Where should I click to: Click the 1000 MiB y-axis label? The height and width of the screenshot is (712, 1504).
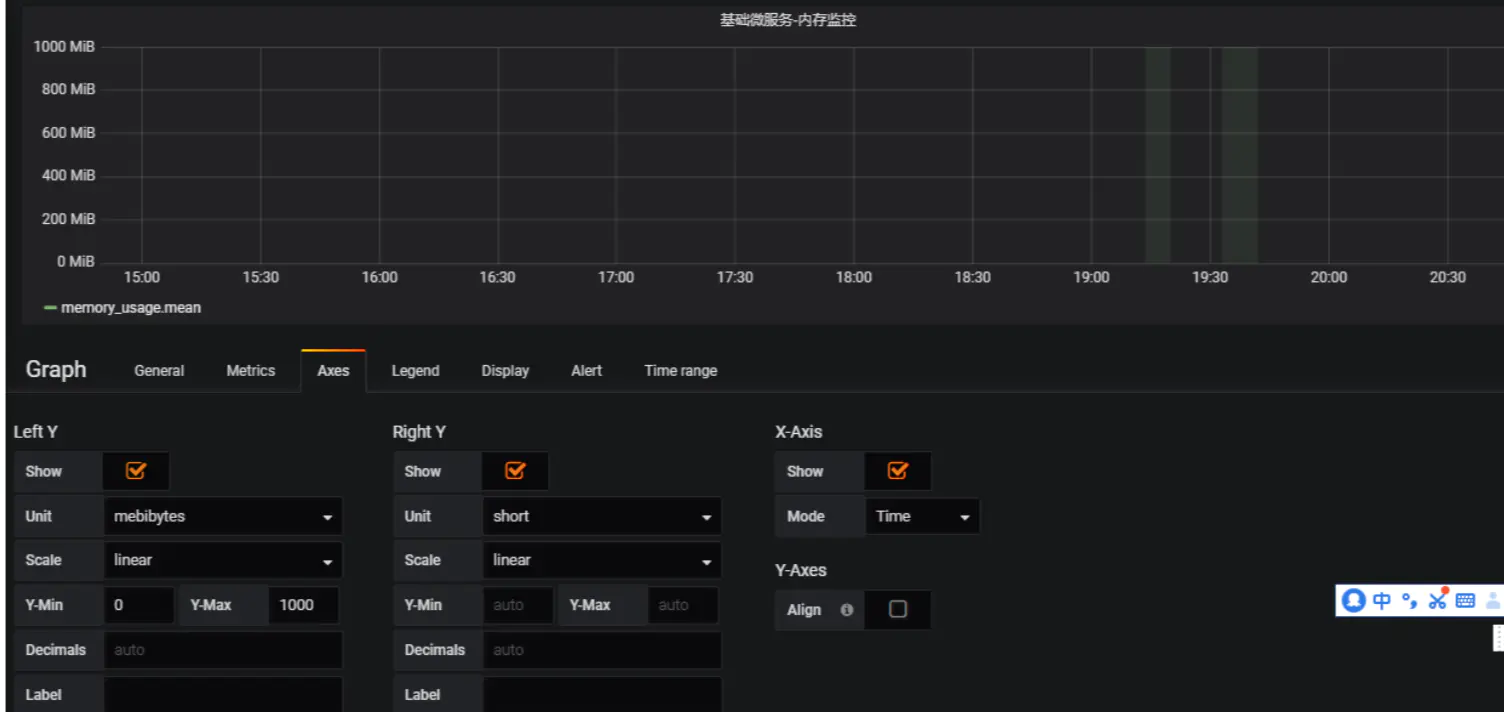coord(64,46)
